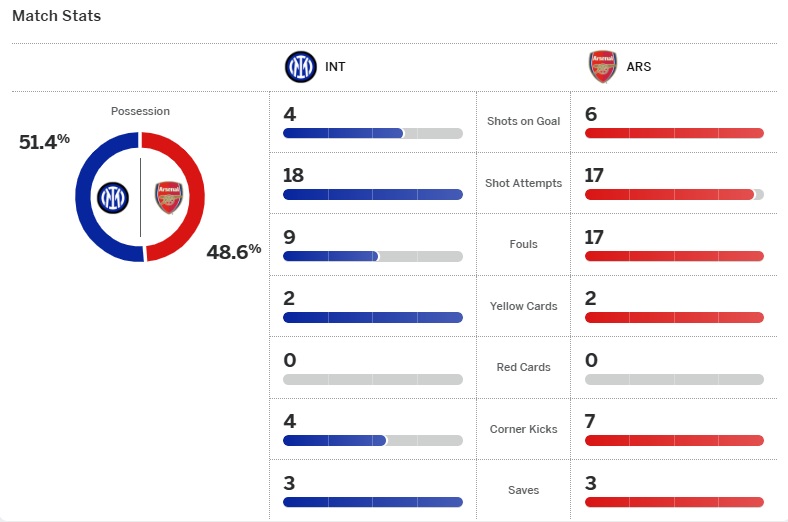Click the 51.4% possession value

(x=44, y=141)
